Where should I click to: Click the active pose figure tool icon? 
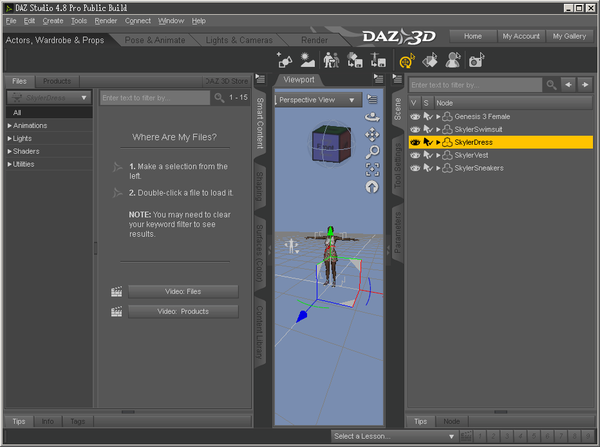click(453, 60)
